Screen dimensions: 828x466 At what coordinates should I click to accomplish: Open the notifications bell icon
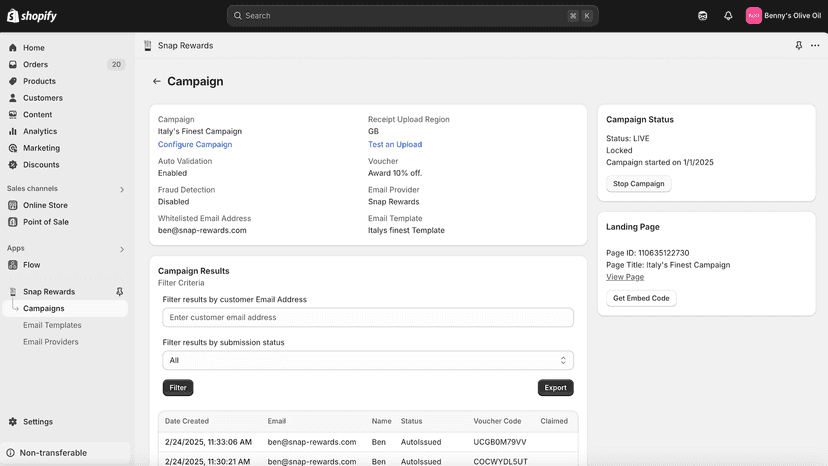pyautogui.click(x=728, y=16)
